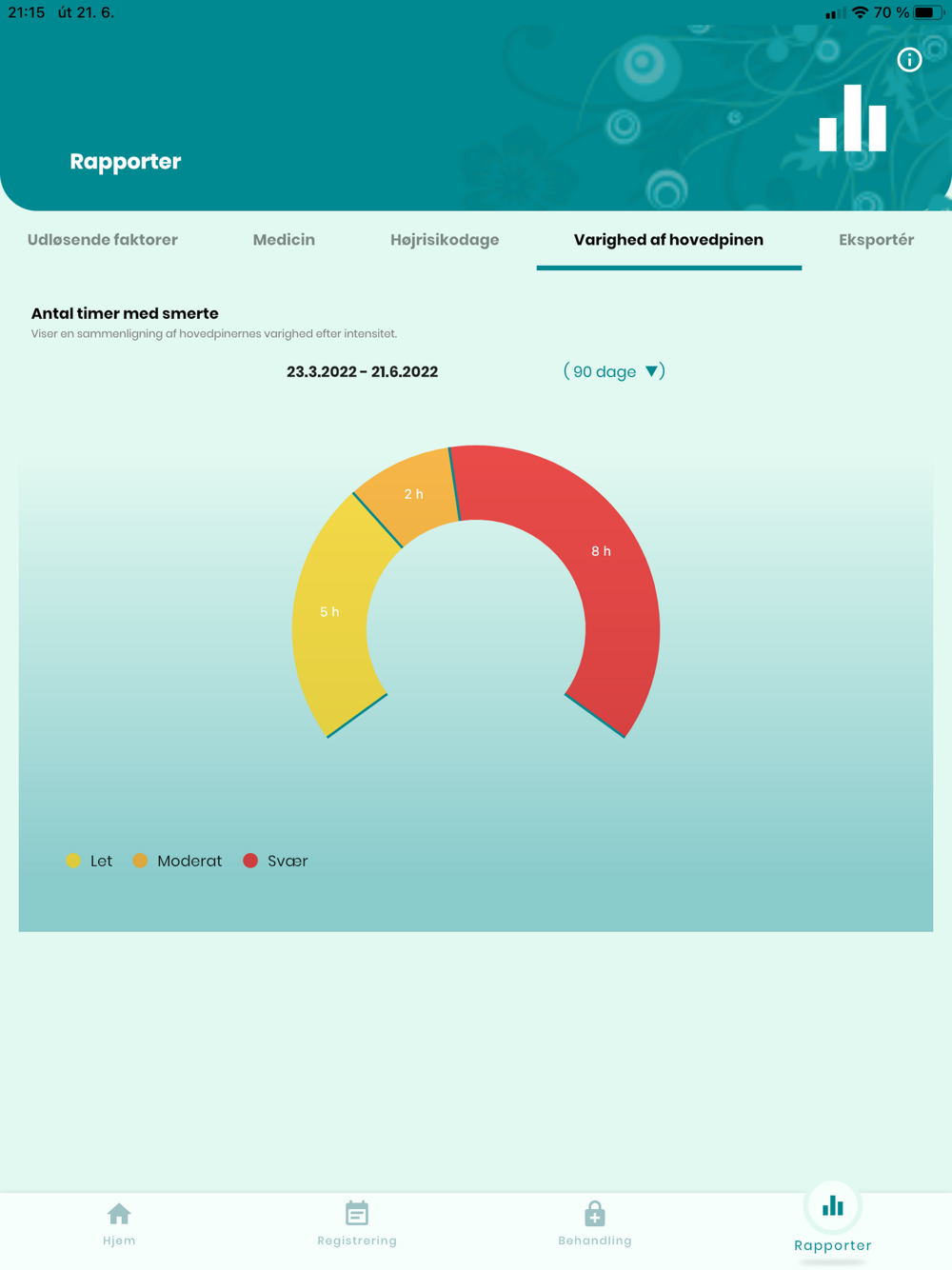Click the dropdown arrow next to 90 dage
Screen dimensions: 952x1270
coord(652,371)
